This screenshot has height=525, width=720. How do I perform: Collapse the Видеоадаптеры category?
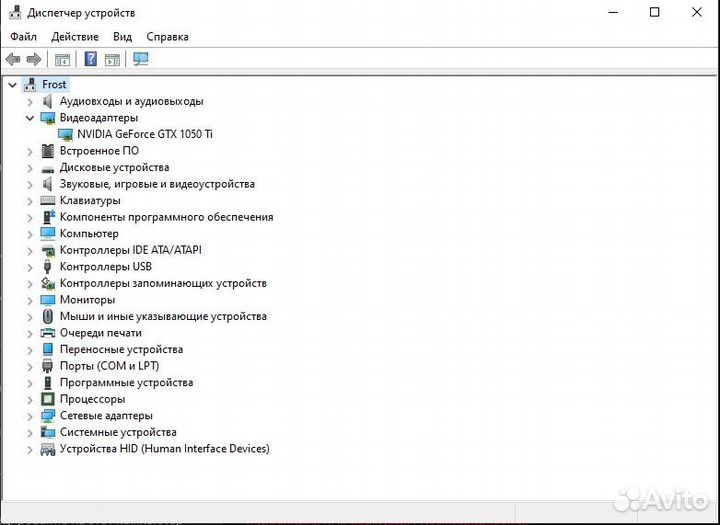coord(30,118)
